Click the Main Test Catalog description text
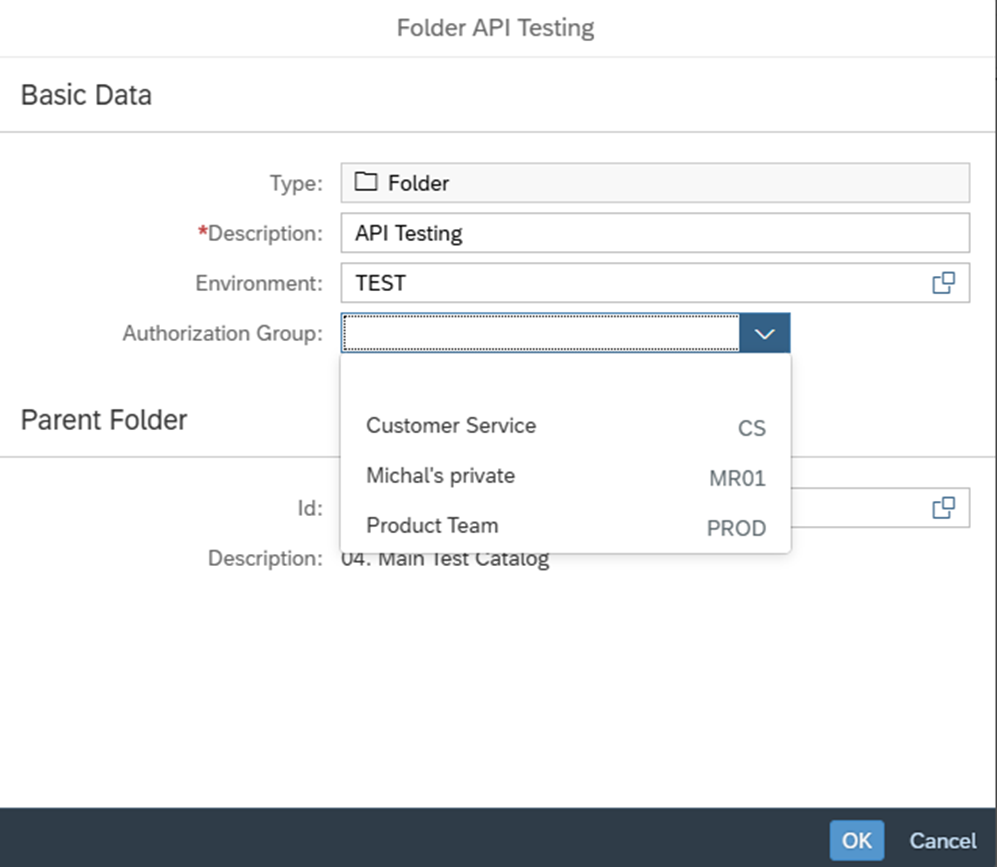997x867 pixels. pos(445,559)
